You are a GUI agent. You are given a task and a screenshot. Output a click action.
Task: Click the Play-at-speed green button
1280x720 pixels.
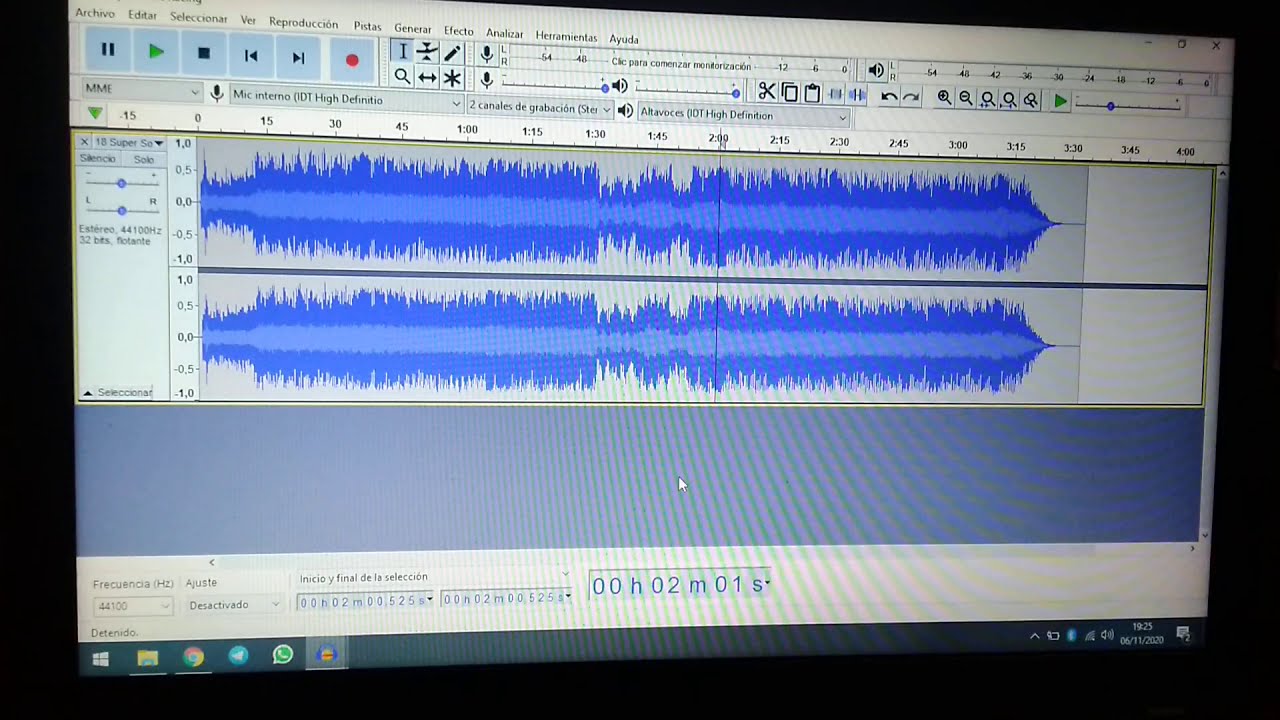[x=1060, y=101]
